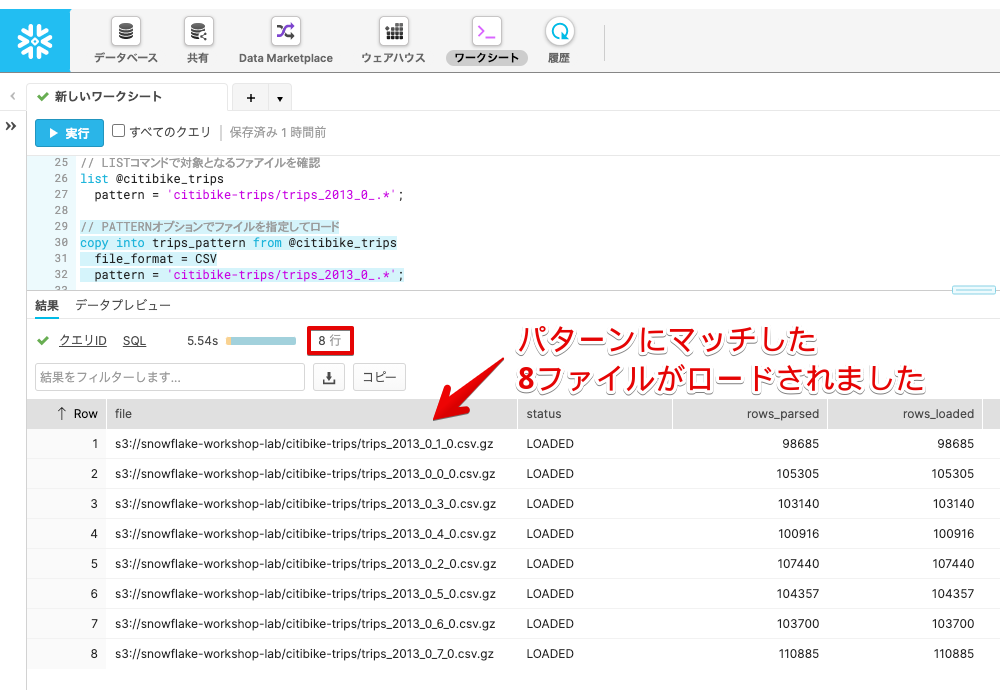Click rows_loaded value 110885
The height and width of the screenshot is (690, 1000).
(x=954, y=654)
